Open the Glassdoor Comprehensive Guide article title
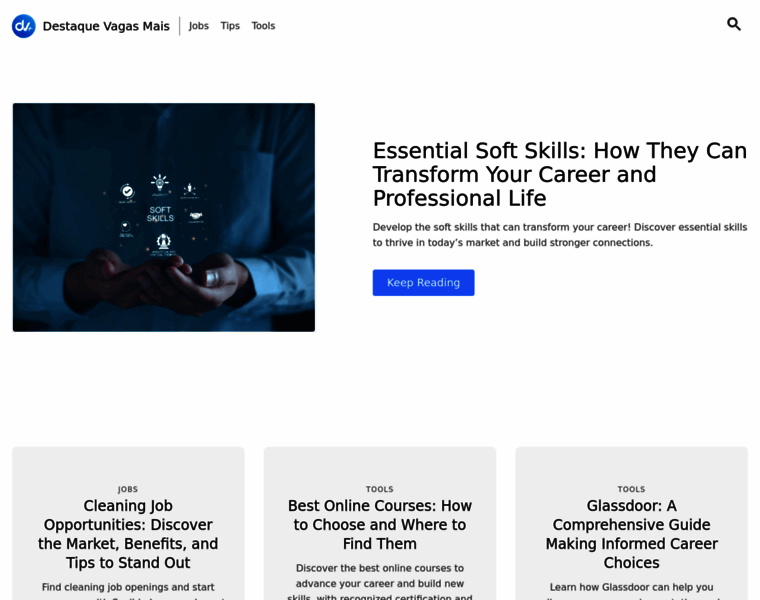Screen dimensions: 760x600 tap(632, 534)
